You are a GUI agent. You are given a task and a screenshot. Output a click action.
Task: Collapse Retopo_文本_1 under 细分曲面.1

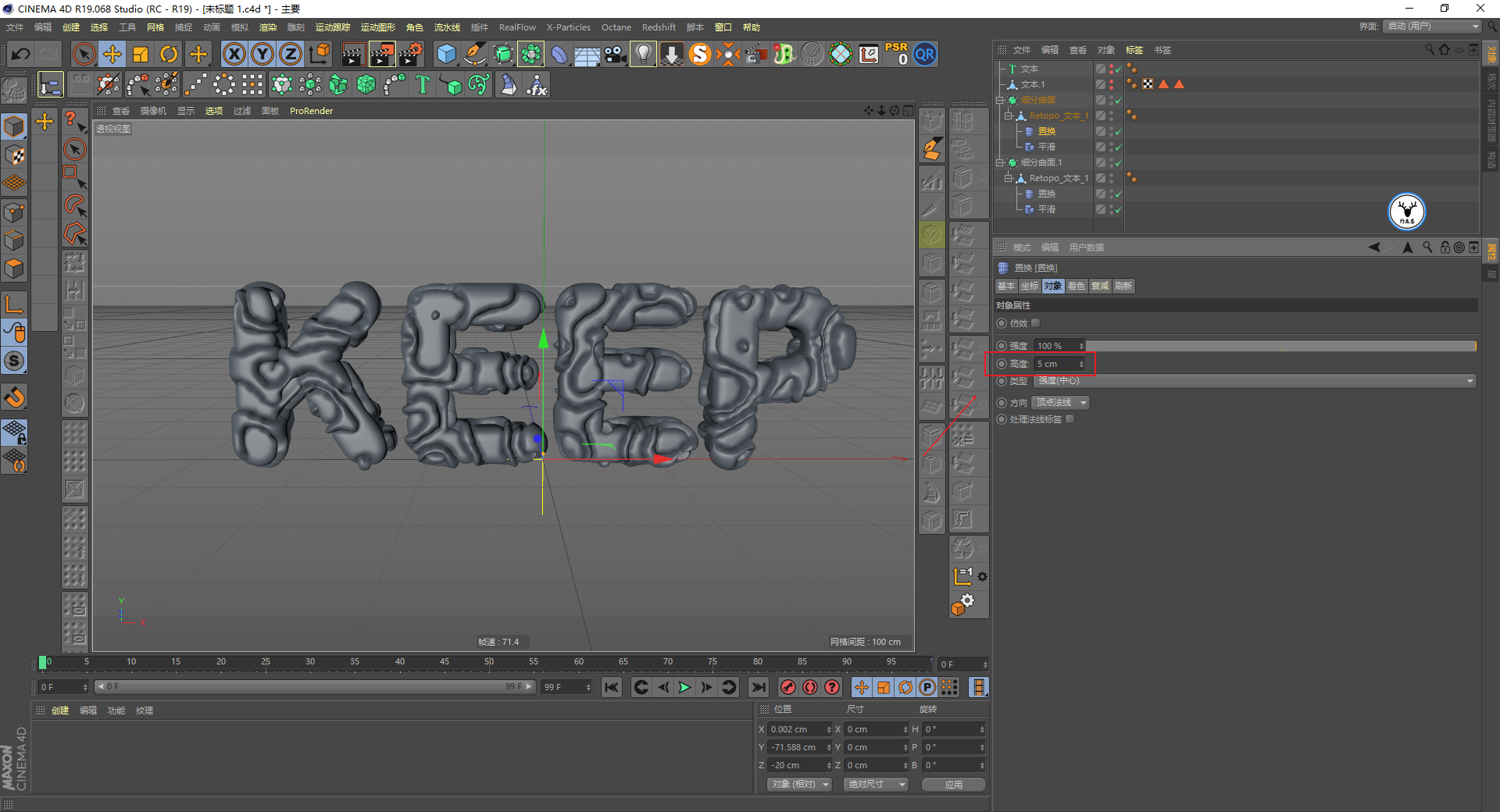pos(1009,178)
